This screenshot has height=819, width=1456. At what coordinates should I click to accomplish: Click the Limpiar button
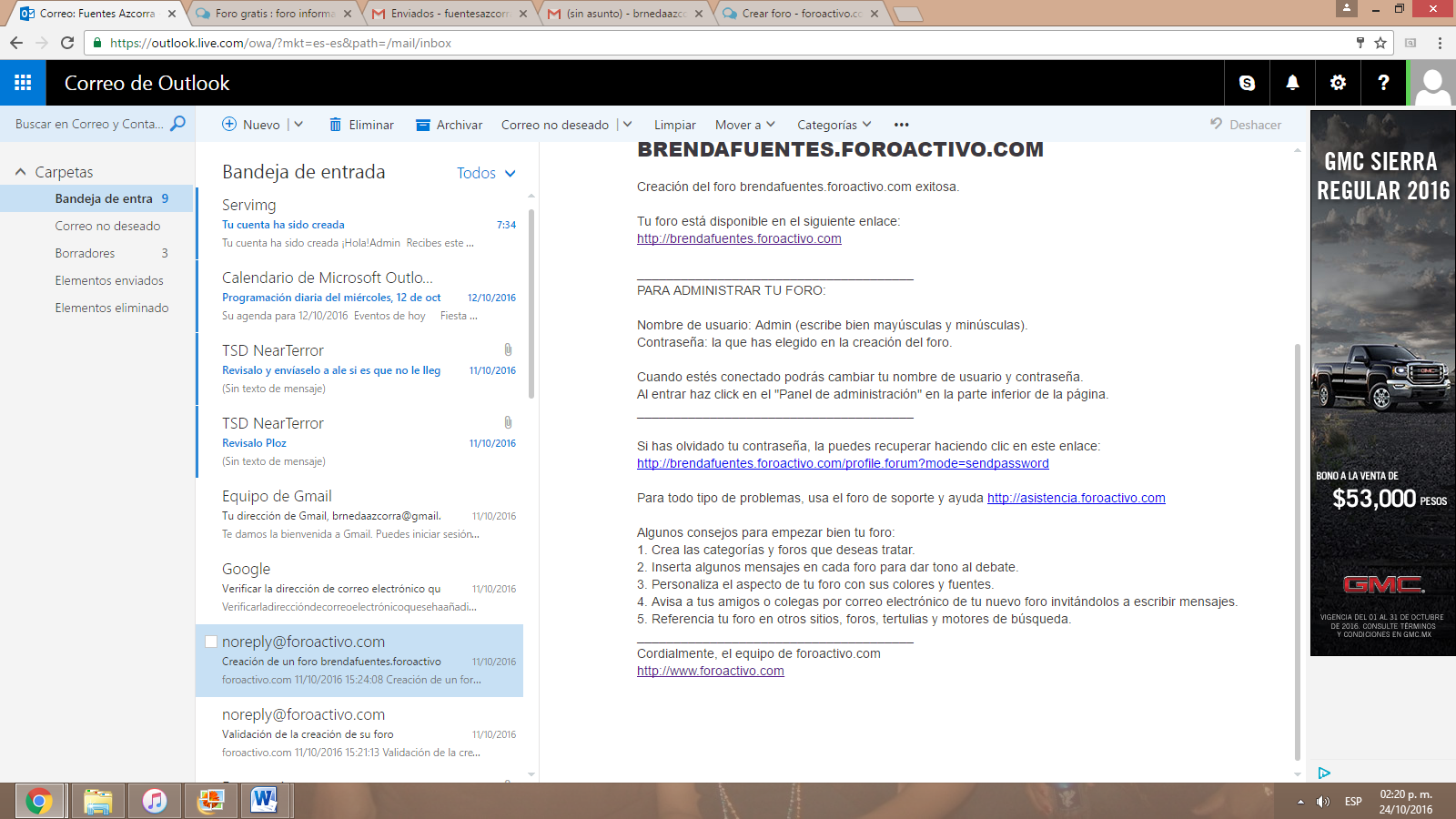pos(674,125)
